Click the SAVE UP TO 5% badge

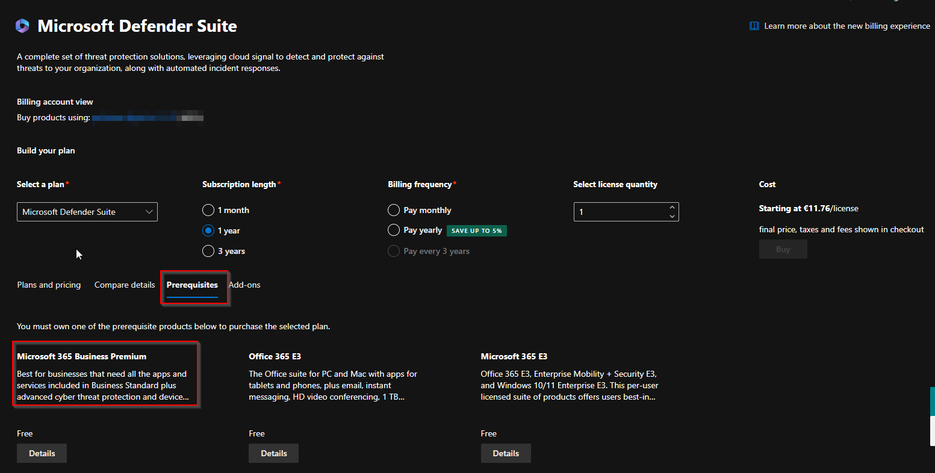click(476, 230)
